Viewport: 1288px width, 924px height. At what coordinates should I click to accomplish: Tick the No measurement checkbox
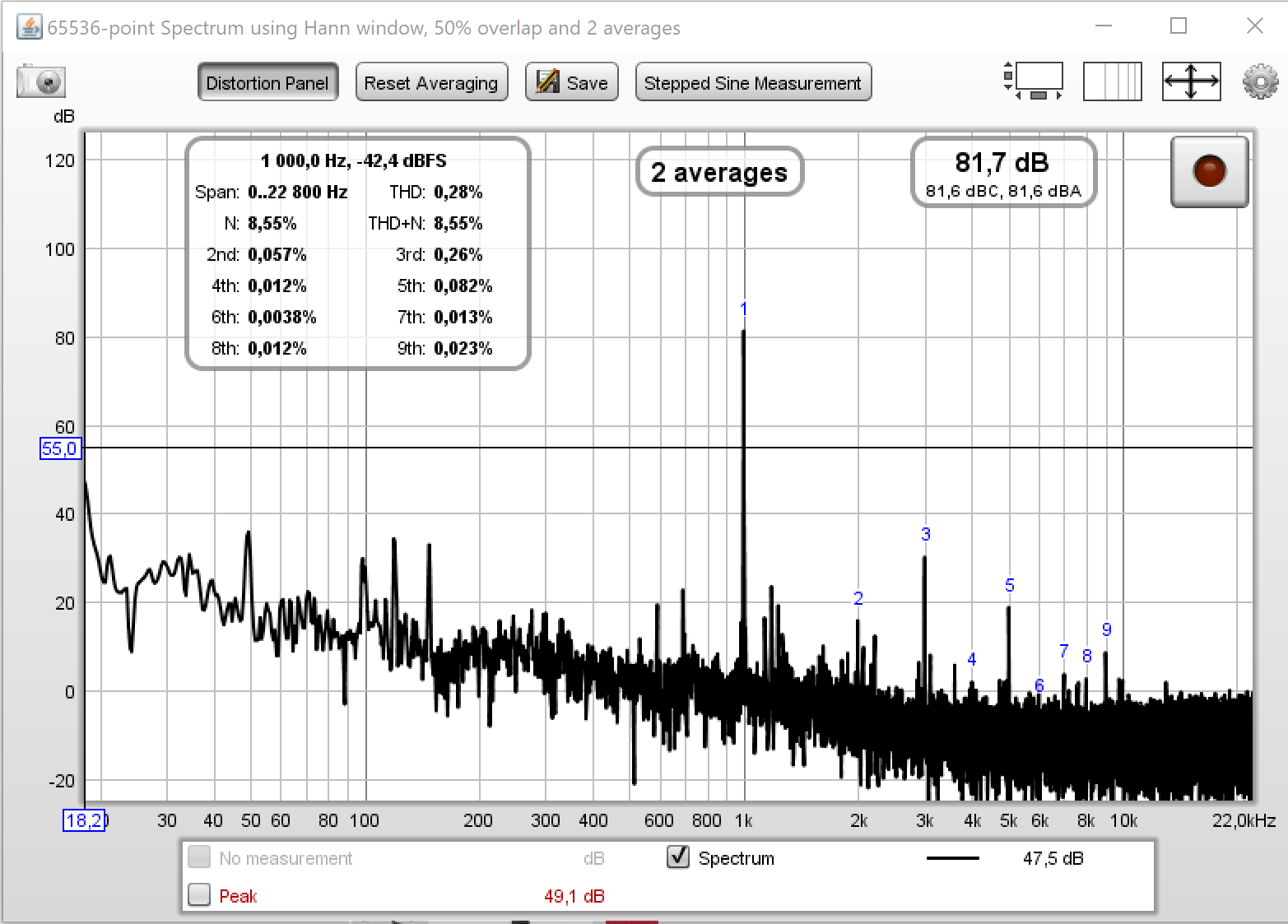coord(199,857)
